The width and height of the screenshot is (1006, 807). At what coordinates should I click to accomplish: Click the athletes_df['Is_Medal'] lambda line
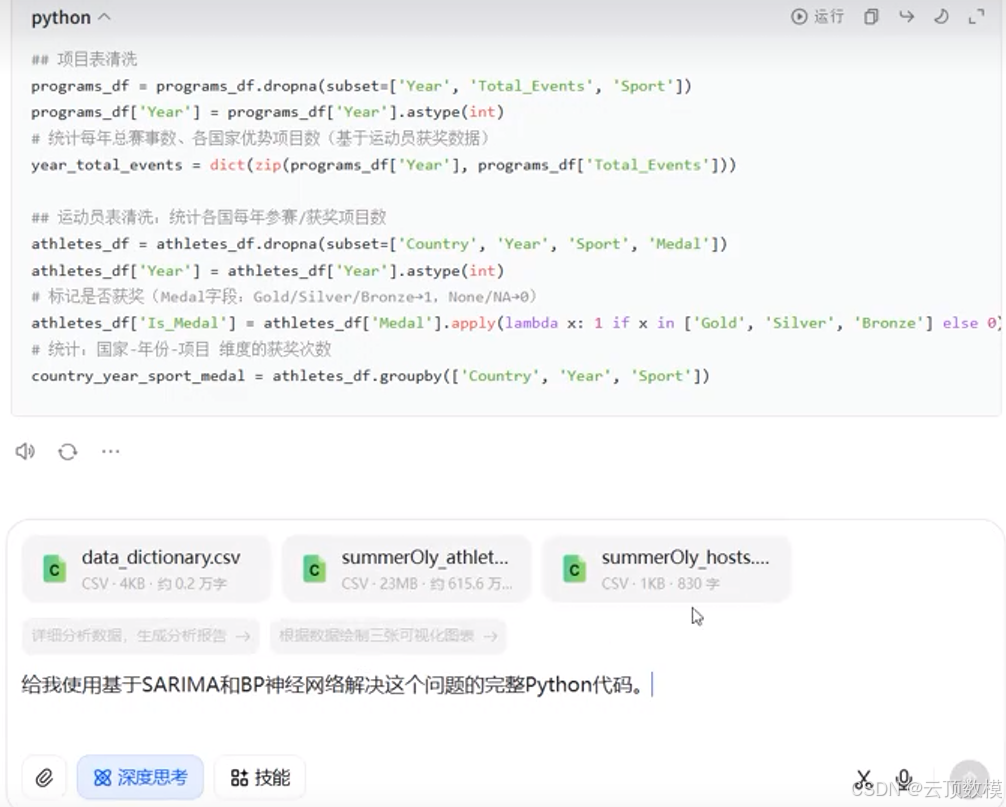click(x=516, y=323)
